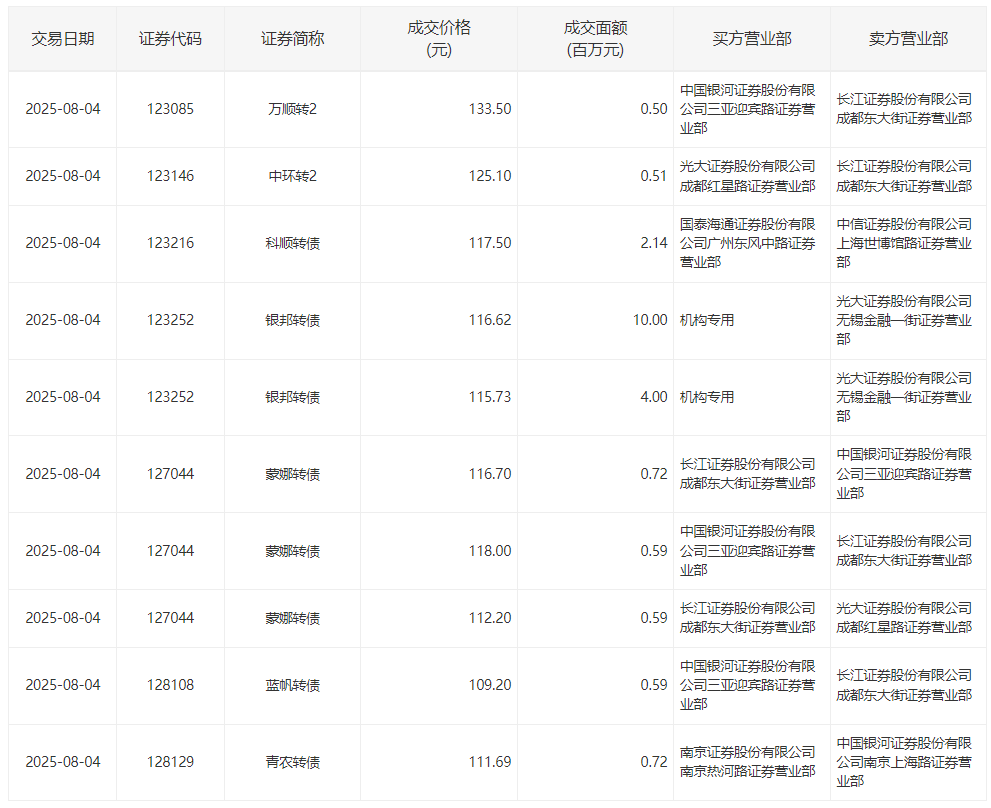This screenshot has height=808, width=991.
Task: Click buyer 中国银河证券 三亚迎宾路 in 万顺转2 row
Action: coord(748,109)
